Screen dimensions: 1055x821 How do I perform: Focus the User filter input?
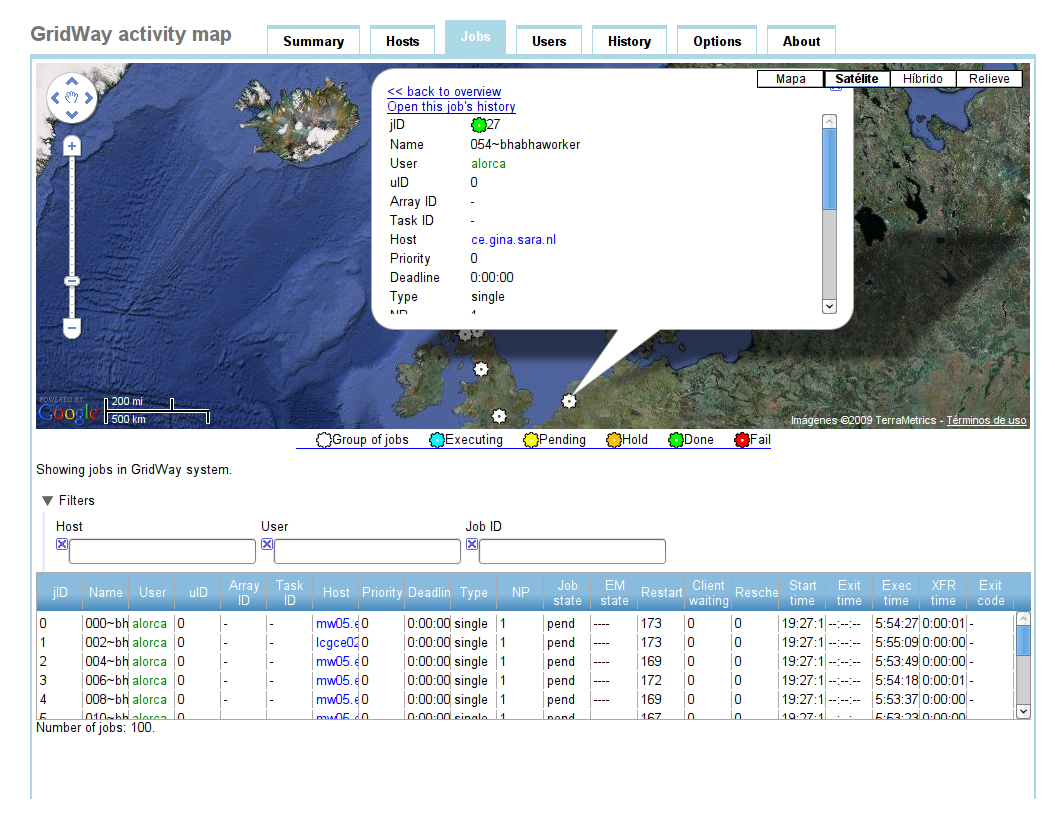pos(367,551)
